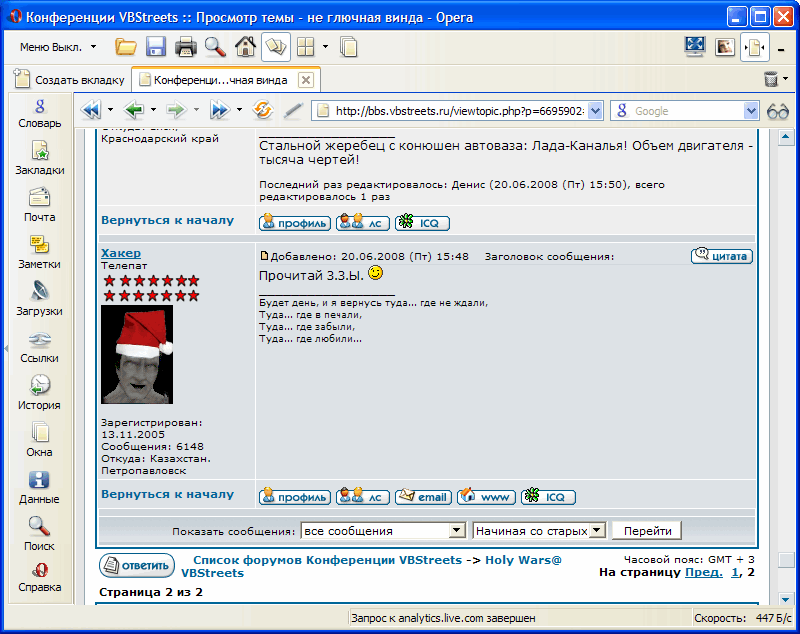The image size is (800, 634).
Task: Open the closed tabs trash can
Action: (x=771, y=79)
